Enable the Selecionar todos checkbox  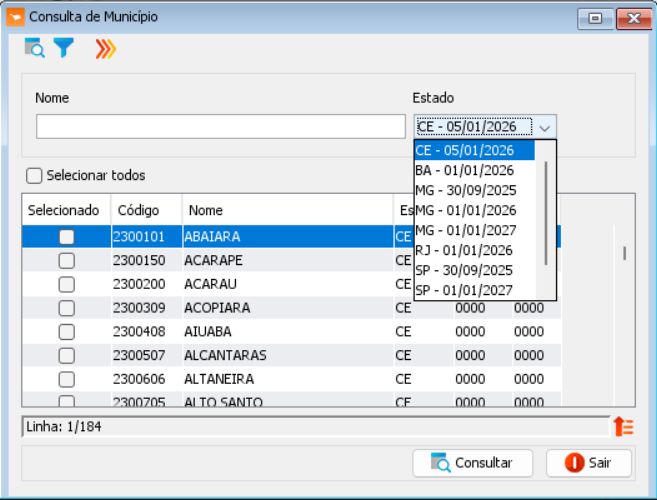tap(35, 176)
